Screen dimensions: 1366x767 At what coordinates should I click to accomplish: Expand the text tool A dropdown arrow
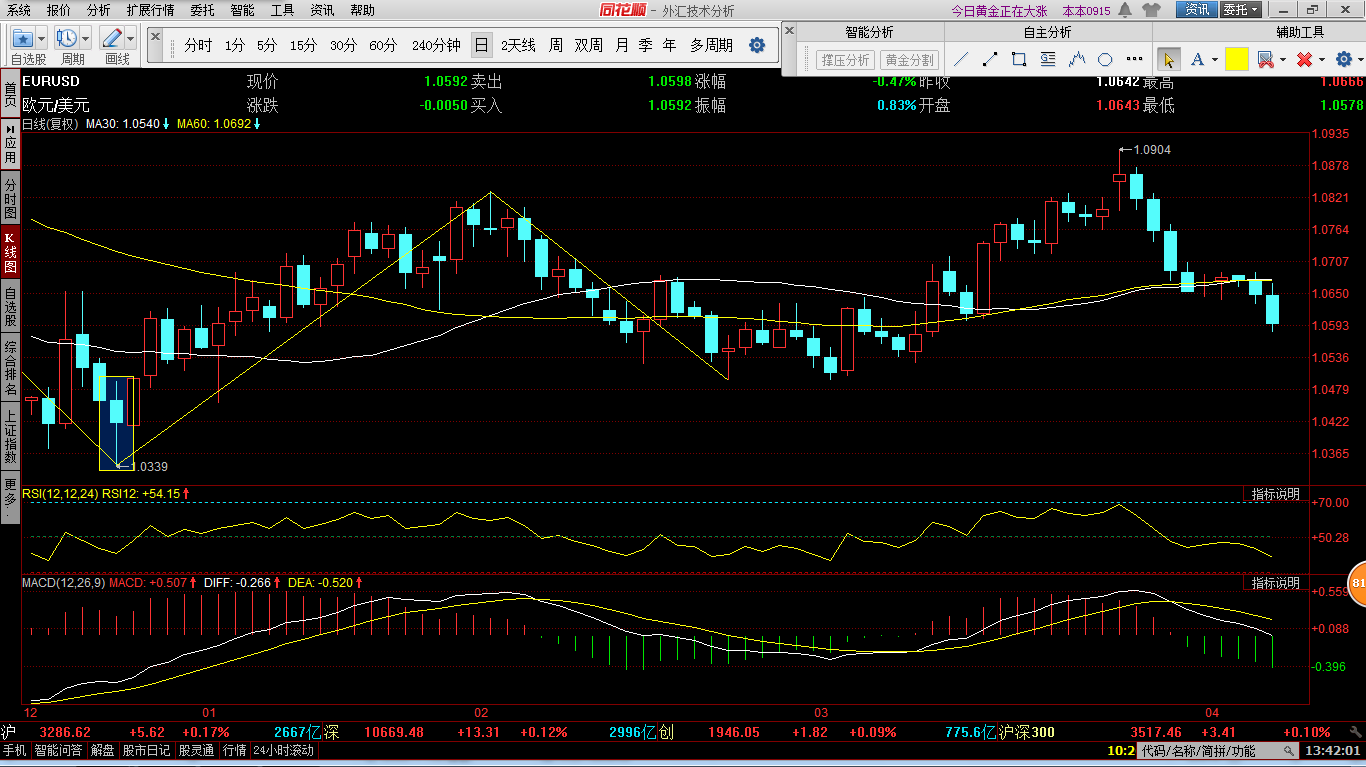click(1215, 60)
